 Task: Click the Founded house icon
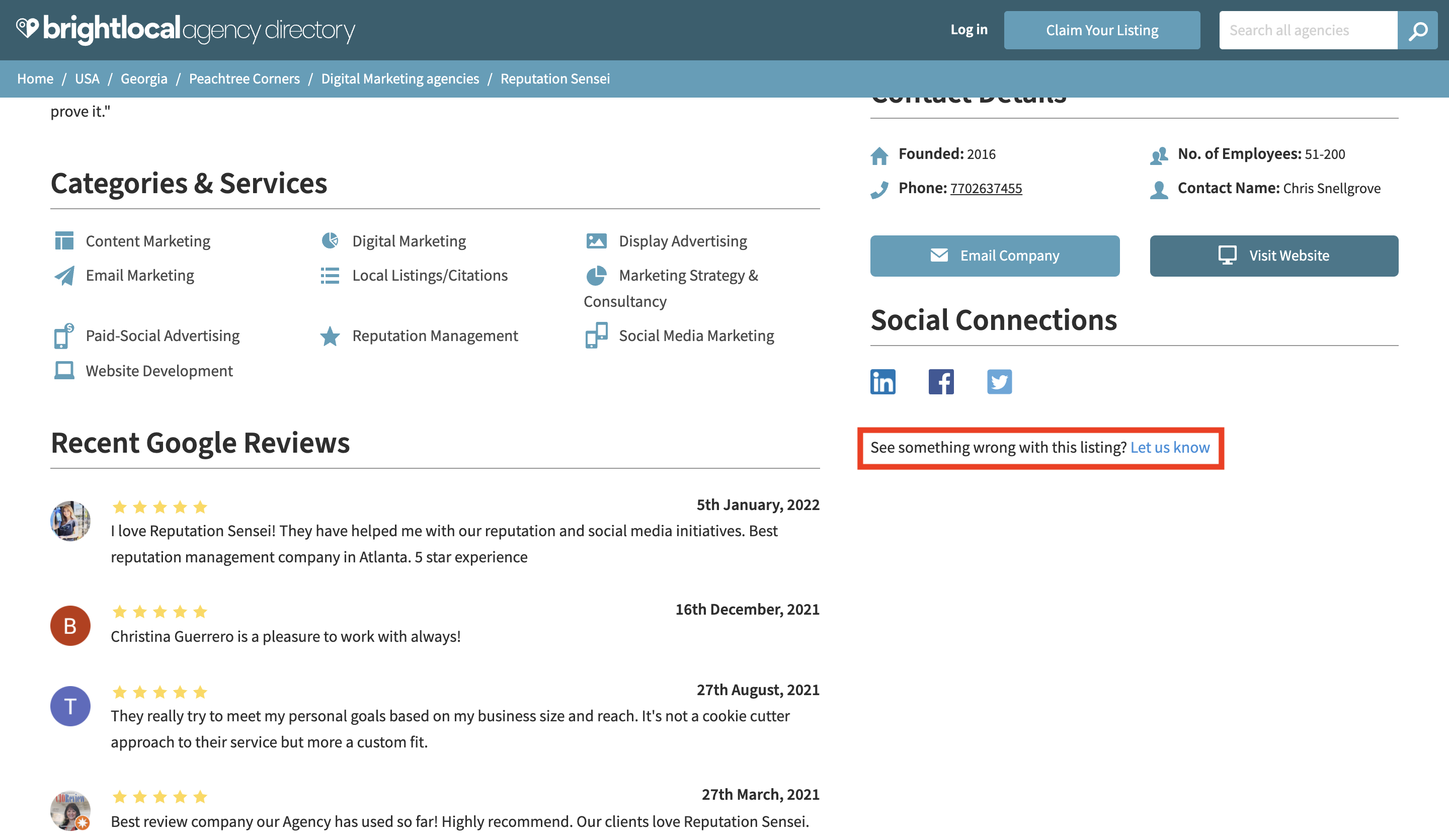pos(879,155)
